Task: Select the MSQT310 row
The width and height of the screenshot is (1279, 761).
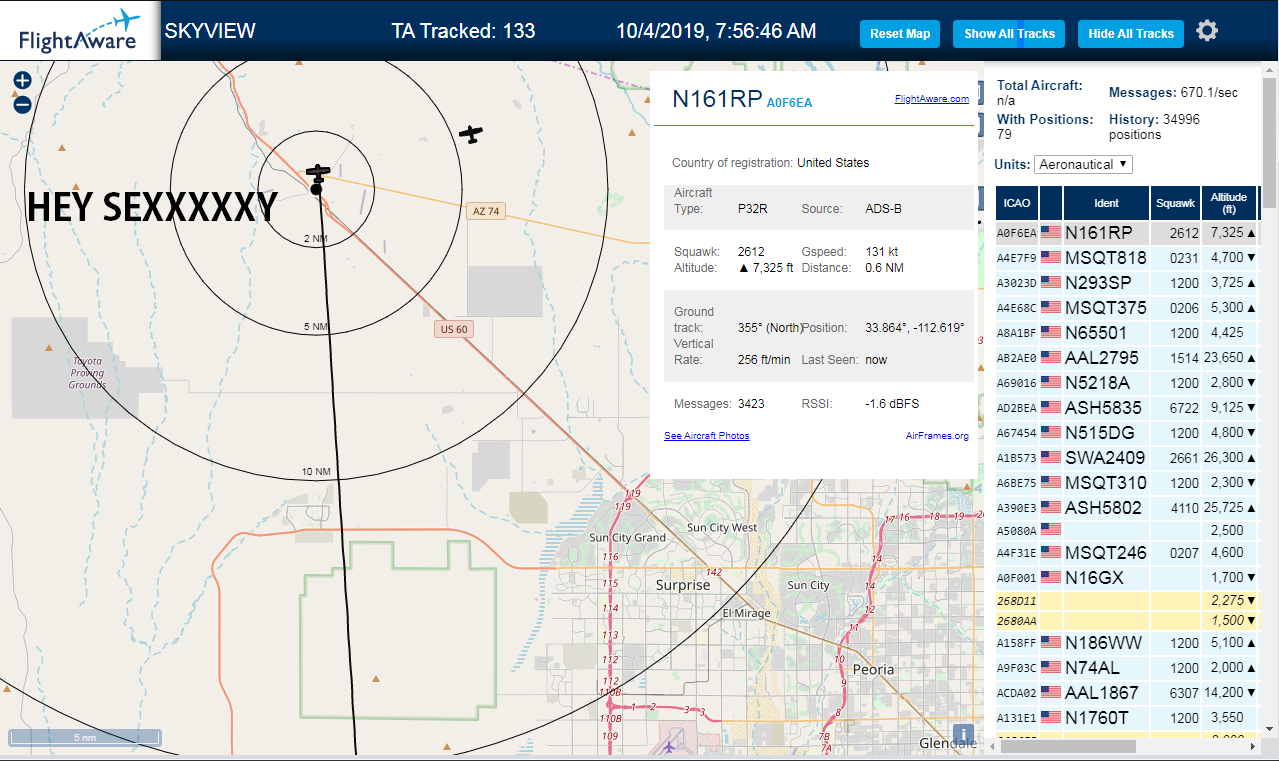Action: click(x=1127, y=483)
